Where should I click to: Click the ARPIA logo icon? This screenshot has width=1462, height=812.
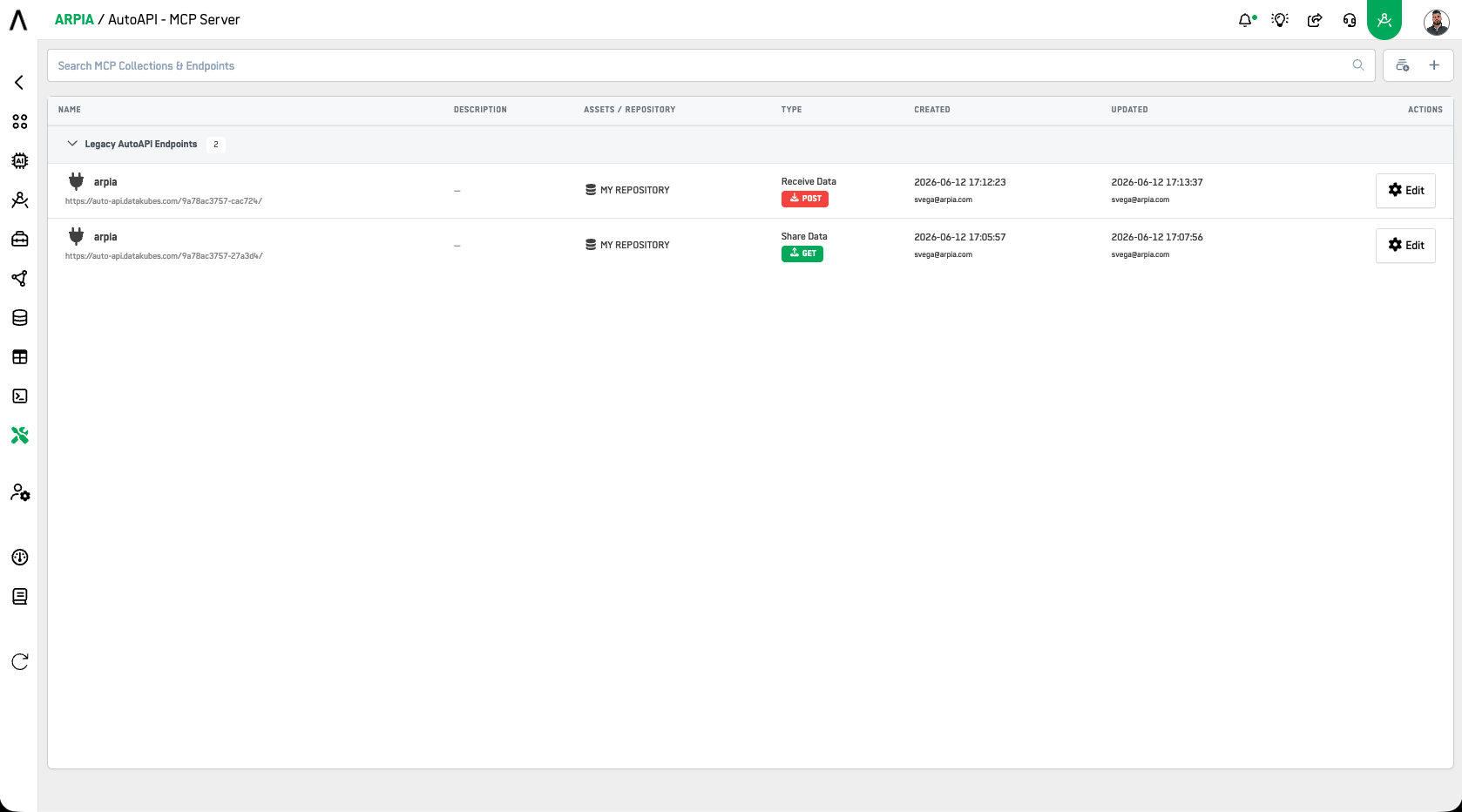[x=18, y=20]
